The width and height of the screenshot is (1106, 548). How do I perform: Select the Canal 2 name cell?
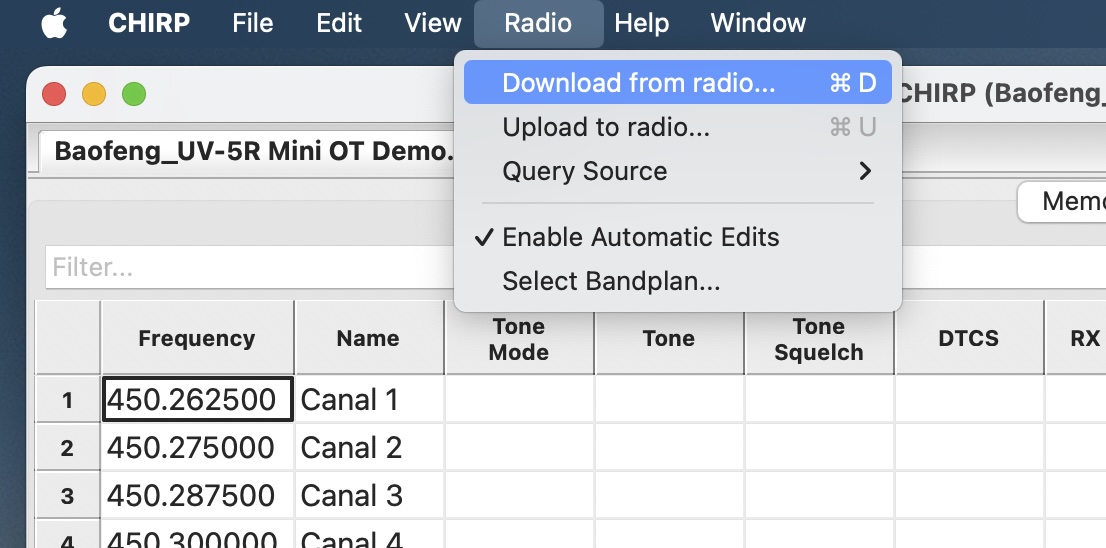(x=369, y=447)
